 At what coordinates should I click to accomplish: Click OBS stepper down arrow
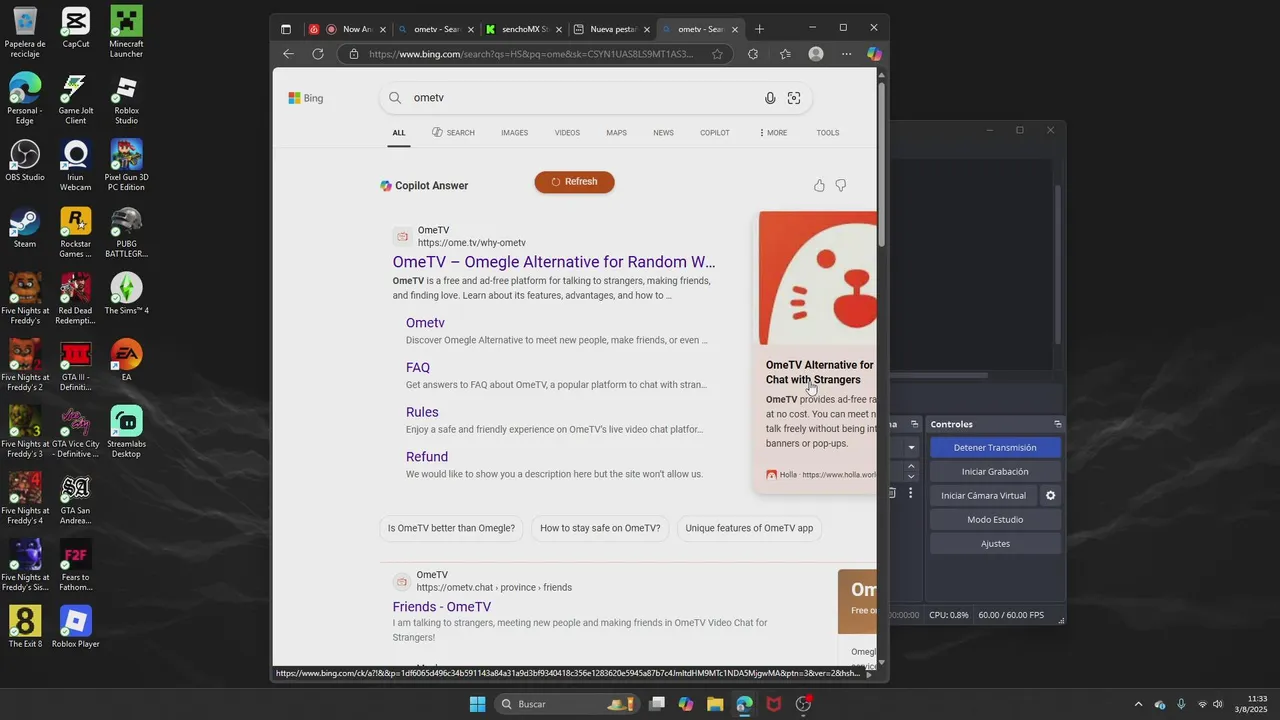tap(911, 477)
